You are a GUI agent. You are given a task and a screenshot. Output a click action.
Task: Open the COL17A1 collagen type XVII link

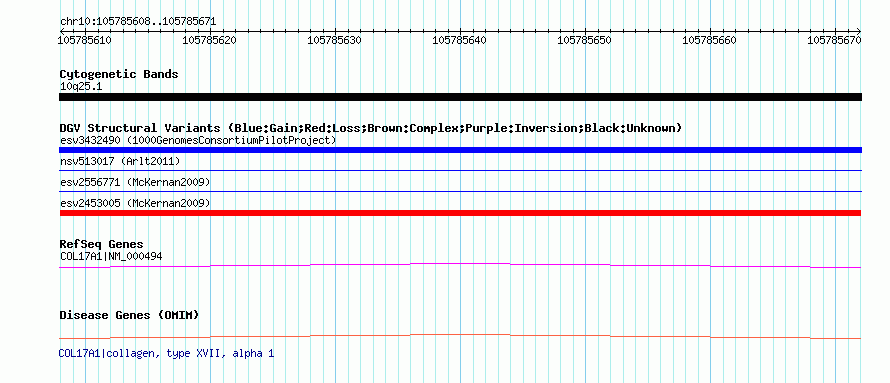166,353
